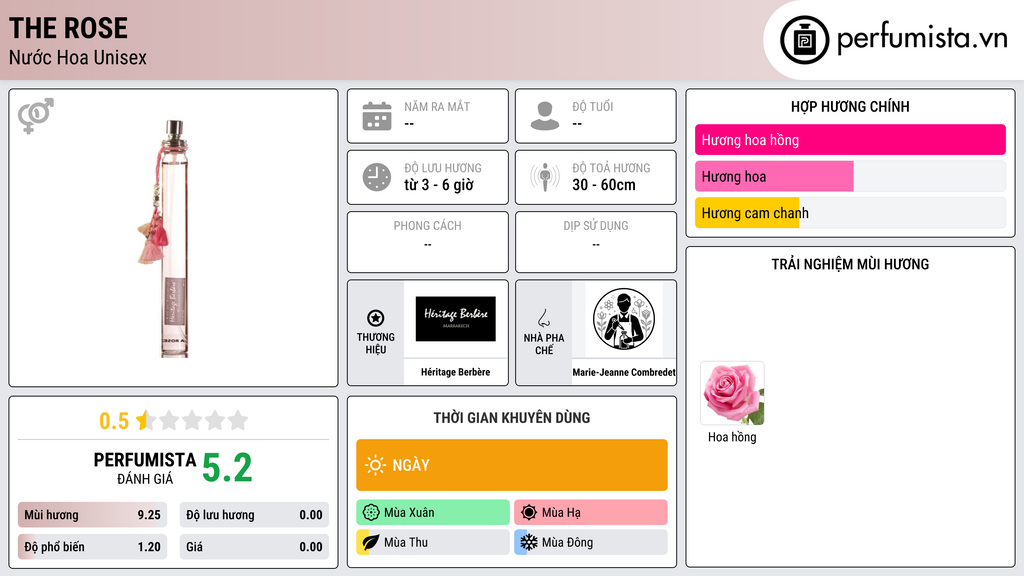
Task: Select the Mùa Đông season bar
Action: pos(591,542)
